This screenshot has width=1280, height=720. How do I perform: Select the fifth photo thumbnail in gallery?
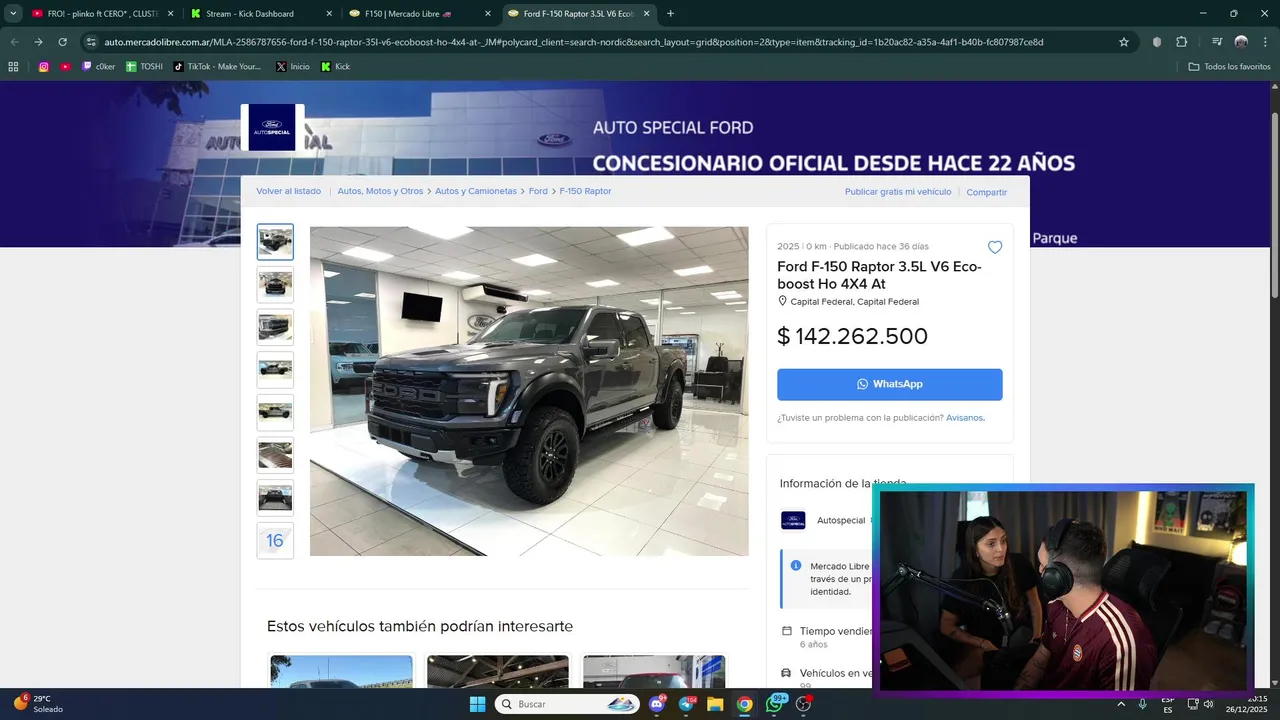275,412
